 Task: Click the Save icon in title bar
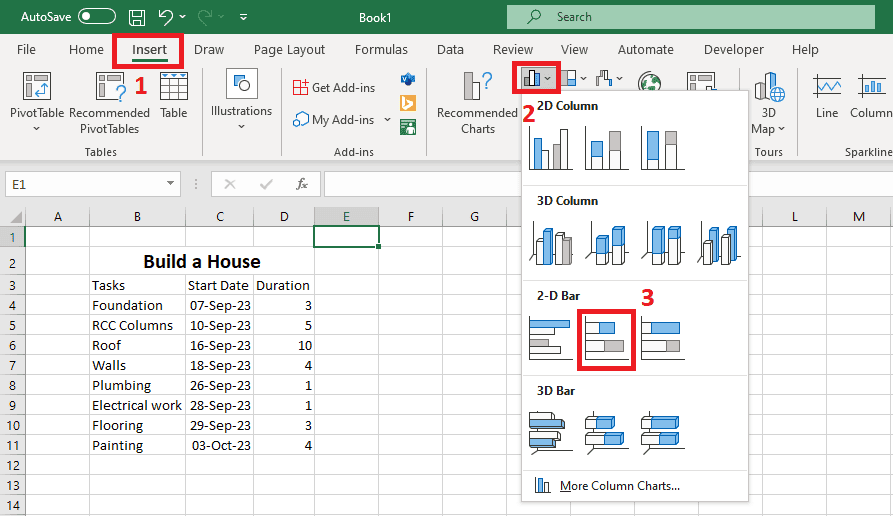137,17
